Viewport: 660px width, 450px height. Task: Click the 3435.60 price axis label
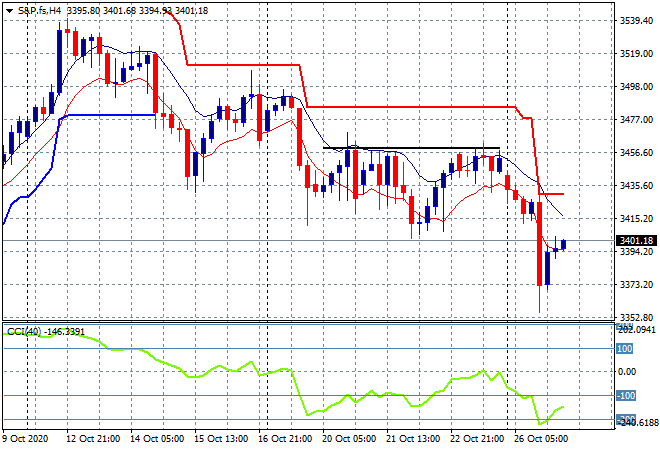(636, 186)
